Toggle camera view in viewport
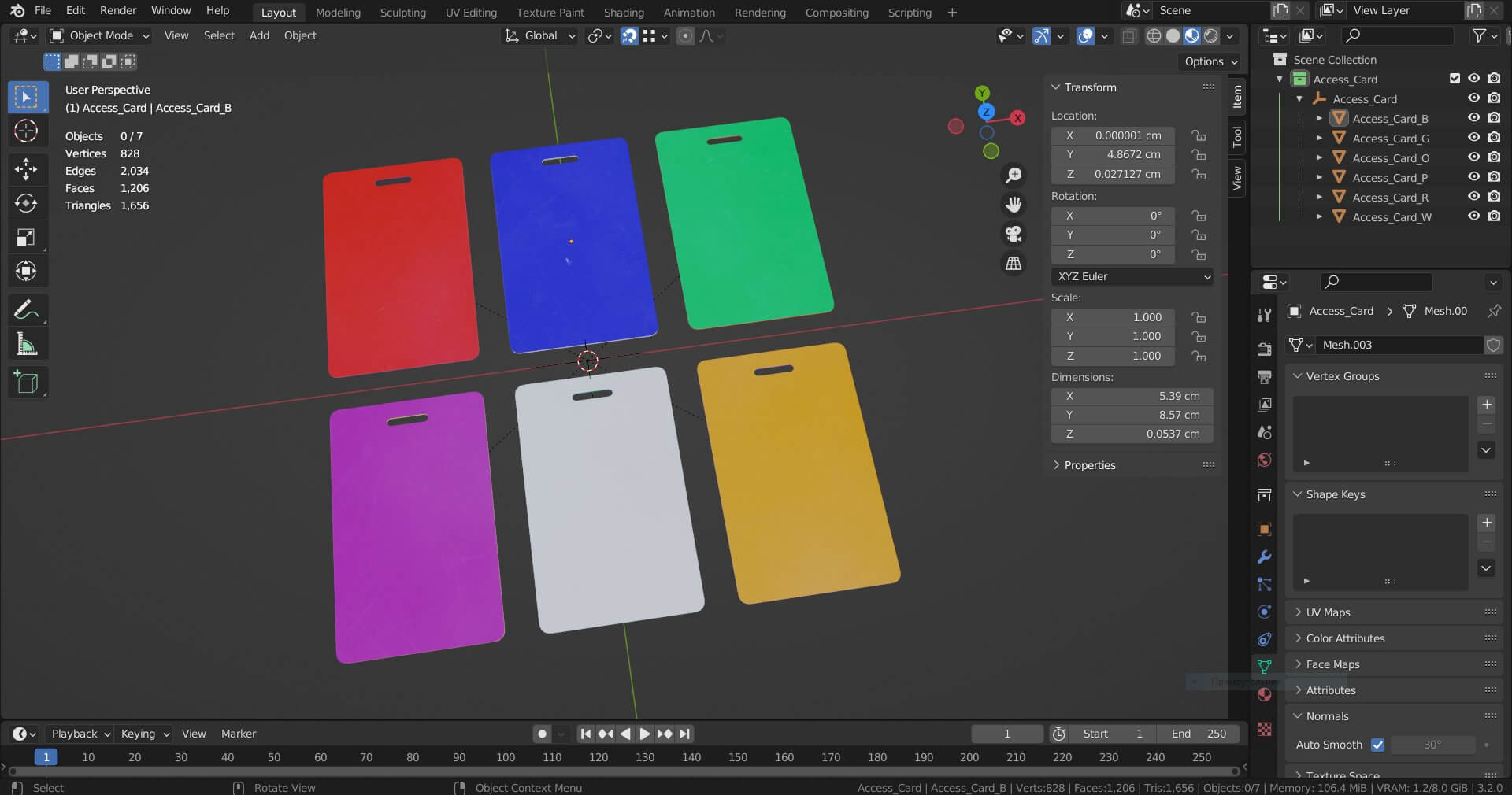Screen dimensions: 1512x795 point(1014,234)
